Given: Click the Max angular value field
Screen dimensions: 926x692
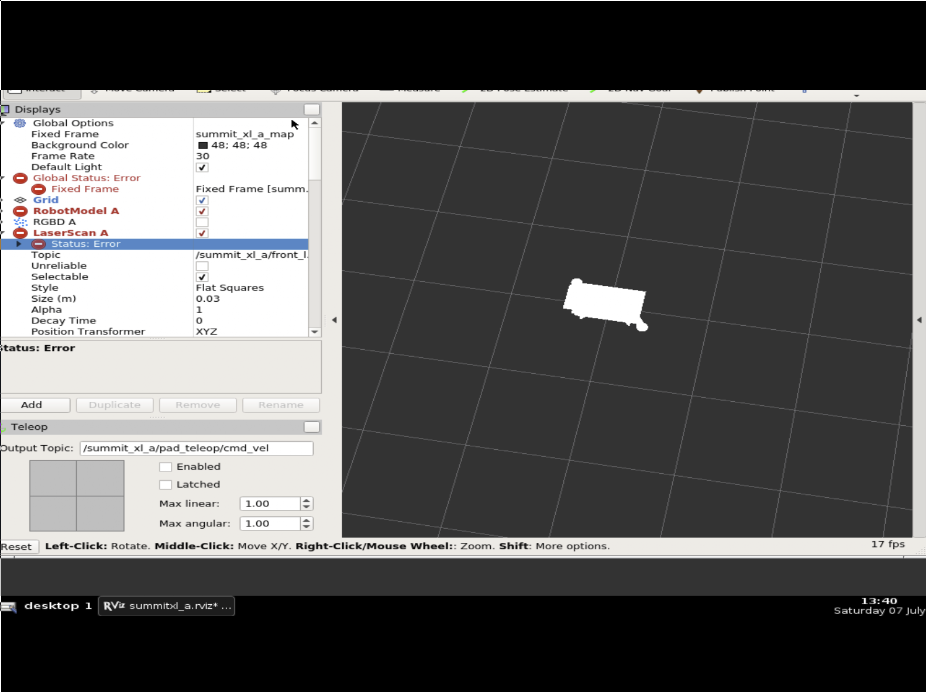Looking at the screenshot, I should point(270,524).
